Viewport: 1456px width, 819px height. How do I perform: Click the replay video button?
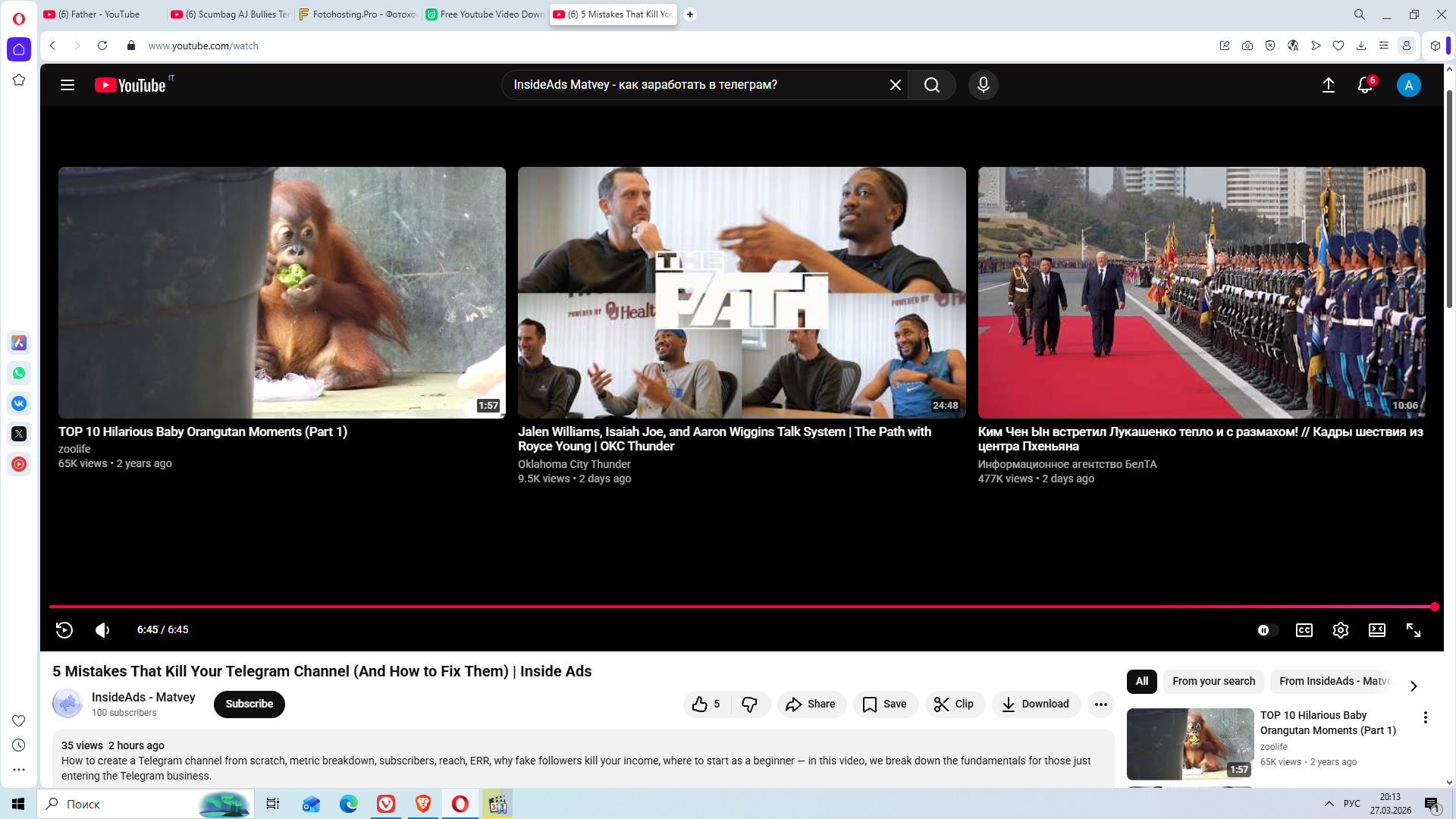64,630
